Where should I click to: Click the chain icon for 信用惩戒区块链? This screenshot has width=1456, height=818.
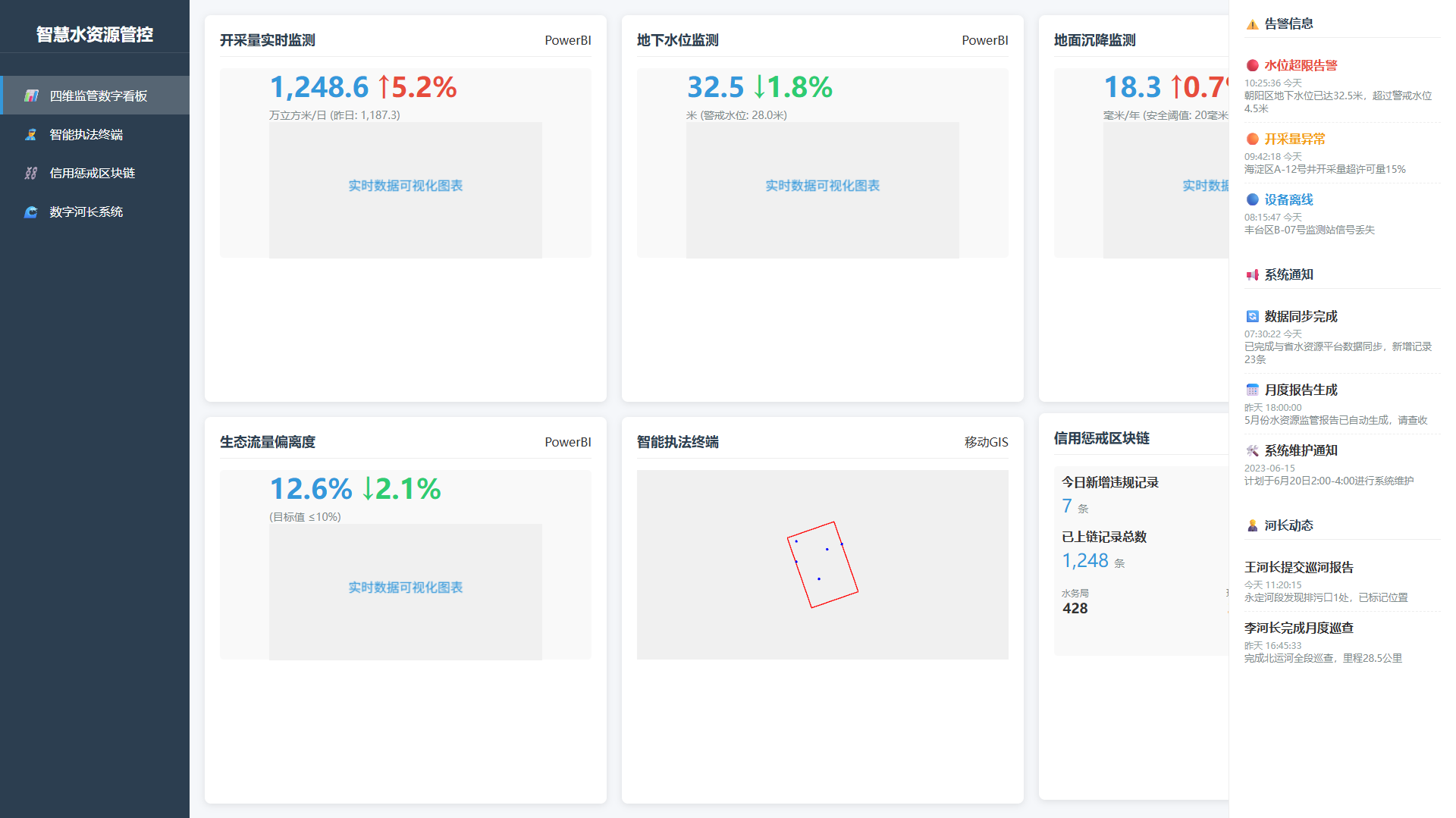click(x=31, y=173)
